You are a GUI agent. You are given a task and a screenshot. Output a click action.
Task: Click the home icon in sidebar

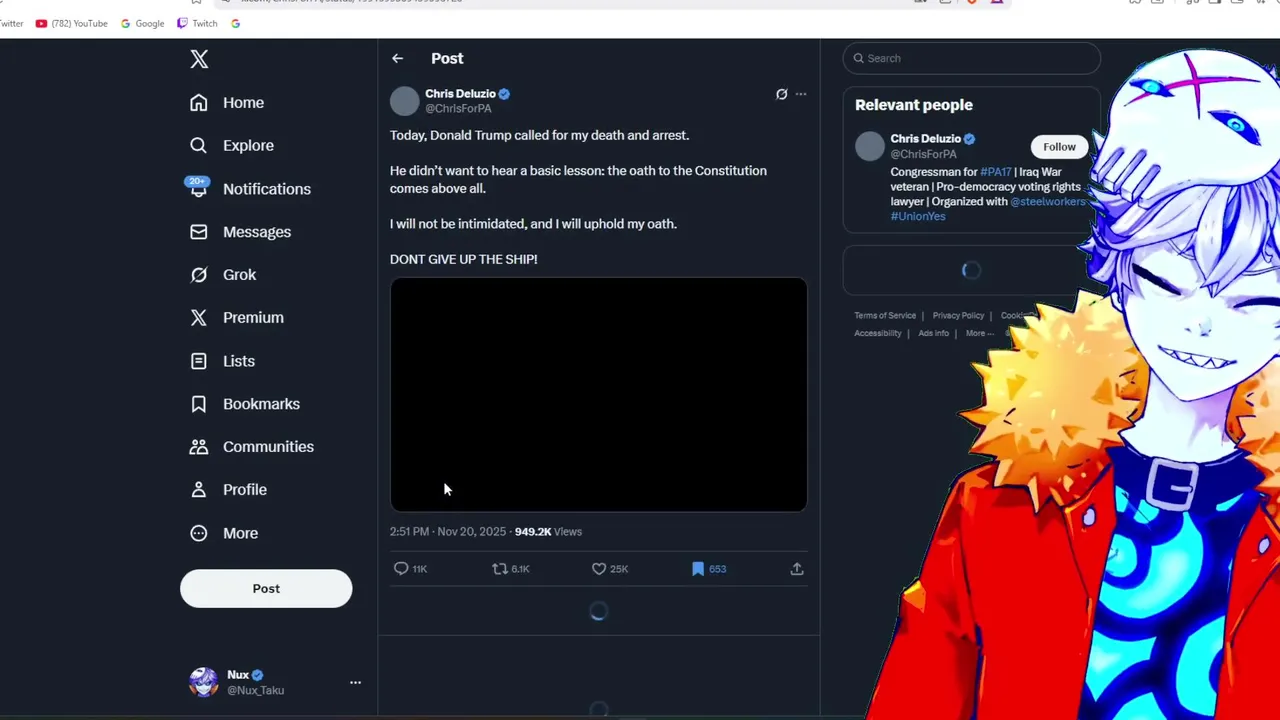point(199,103)
